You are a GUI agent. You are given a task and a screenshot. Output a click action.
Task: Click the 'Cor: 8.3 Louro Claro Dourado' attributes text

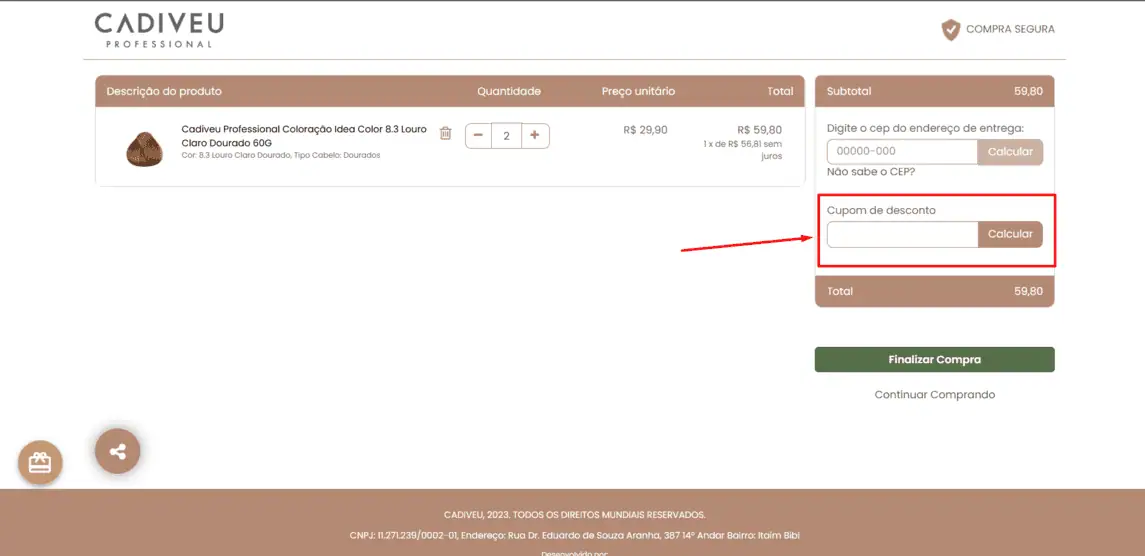(280, 156)
